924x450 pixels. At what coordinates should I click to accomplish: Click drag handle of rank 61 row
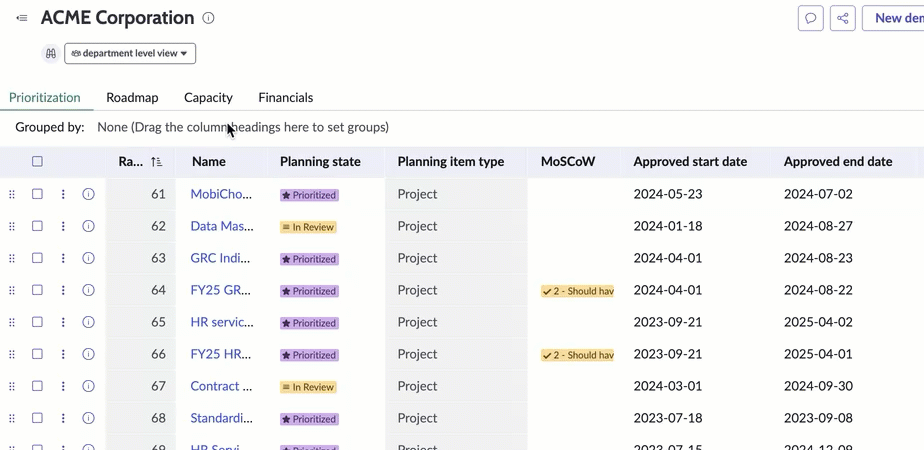click(12, 194)
